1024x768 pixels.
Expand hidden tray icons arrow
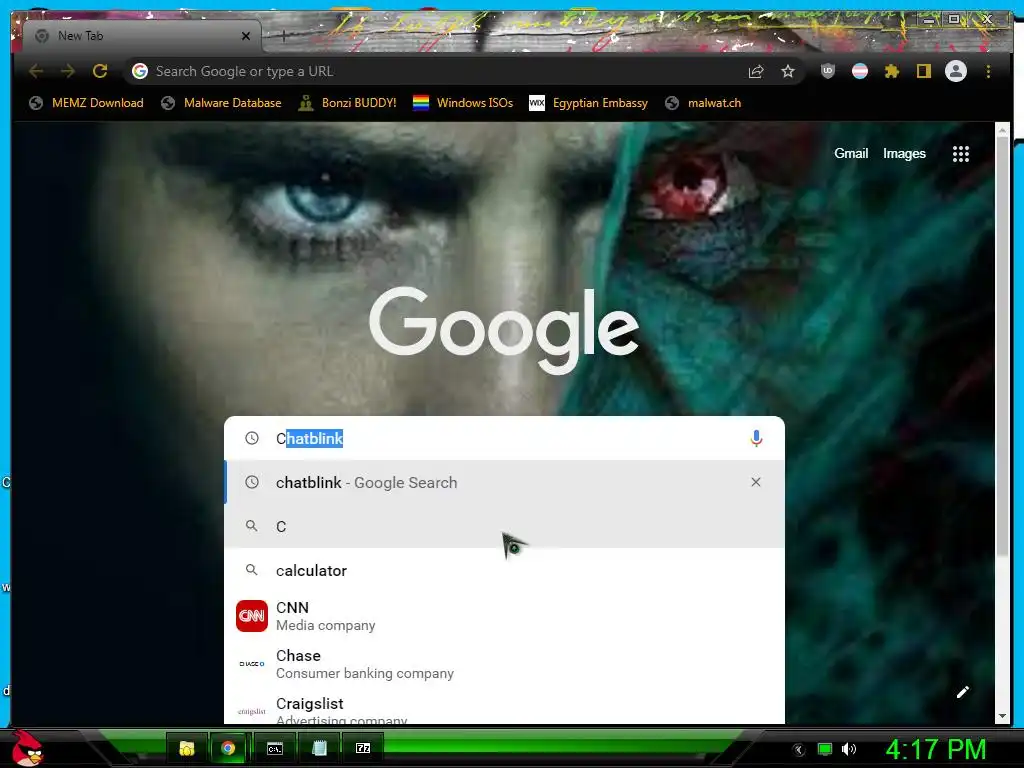[799, 750]
